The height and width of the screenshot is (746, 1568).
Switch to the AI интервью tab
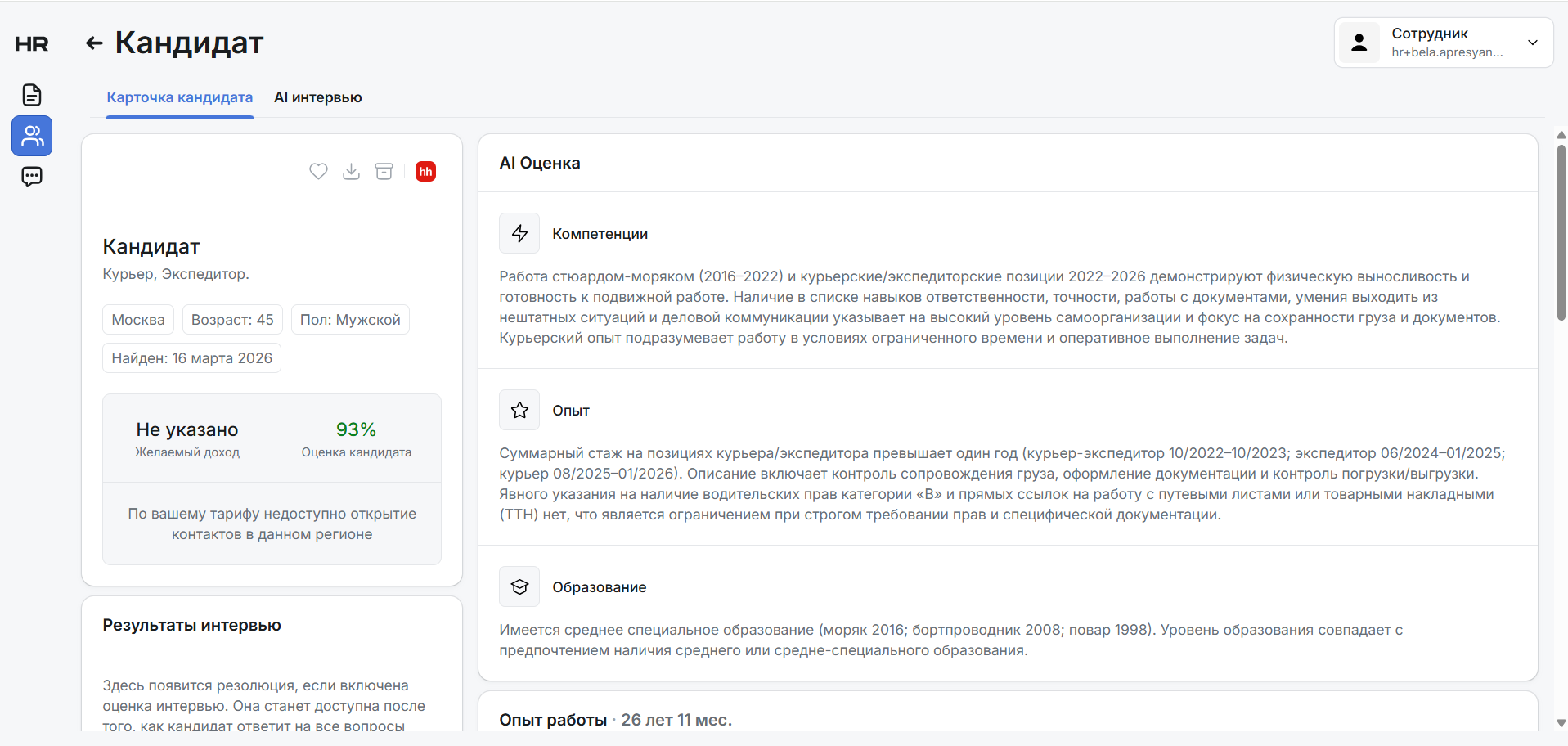pyautogui.click(x=318, y=97)
